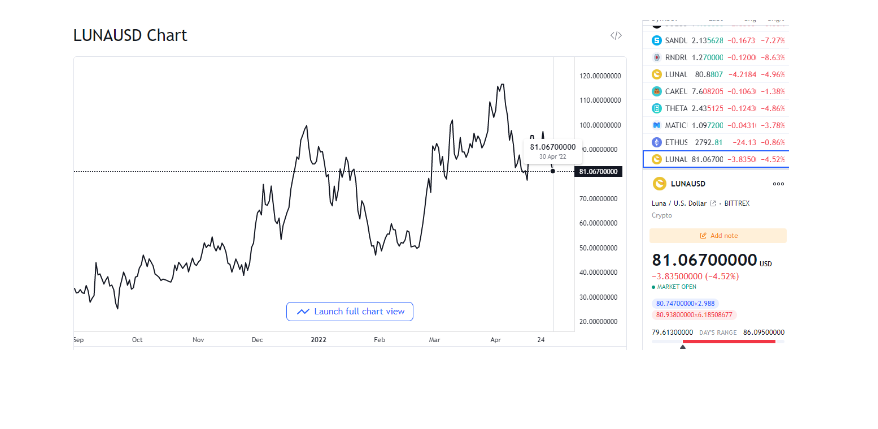The width and height of the screenshot is (878, 429).
Task: Click LUNA icon in the 80.8807 row
Action: click(x=657, y=74)
